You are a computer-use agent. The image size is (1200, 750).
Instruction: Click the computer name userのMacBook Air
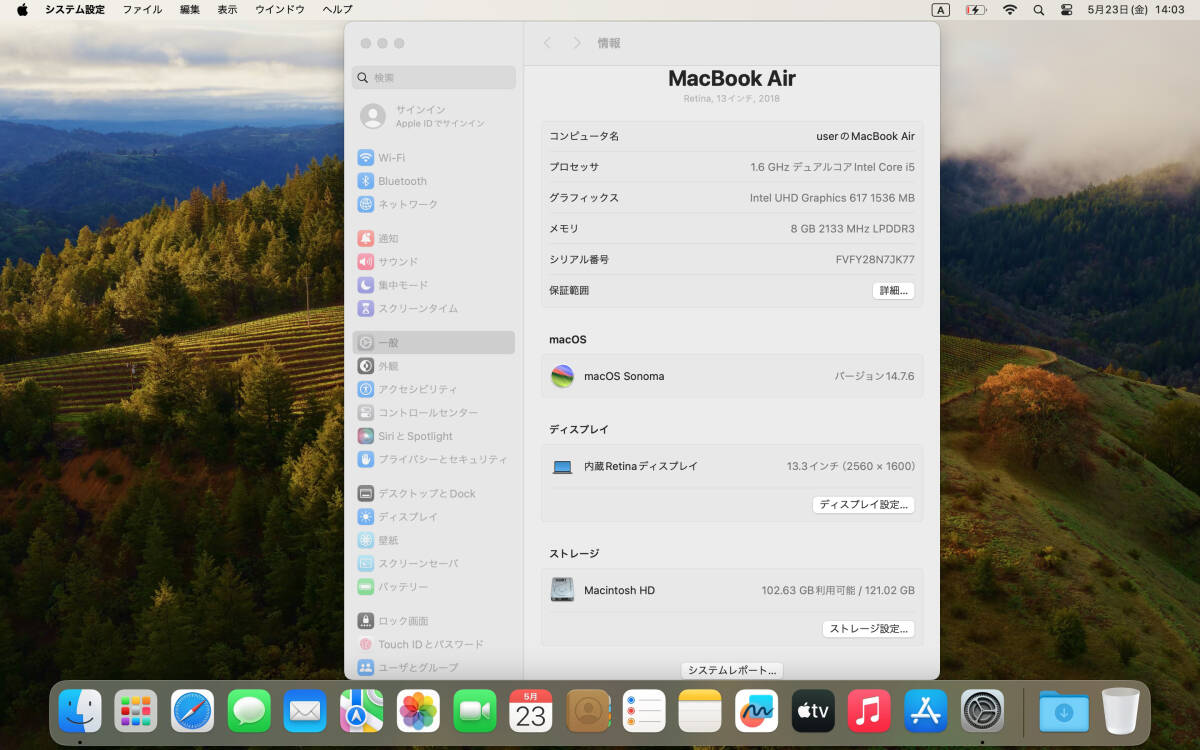click(x=865, y=136)
